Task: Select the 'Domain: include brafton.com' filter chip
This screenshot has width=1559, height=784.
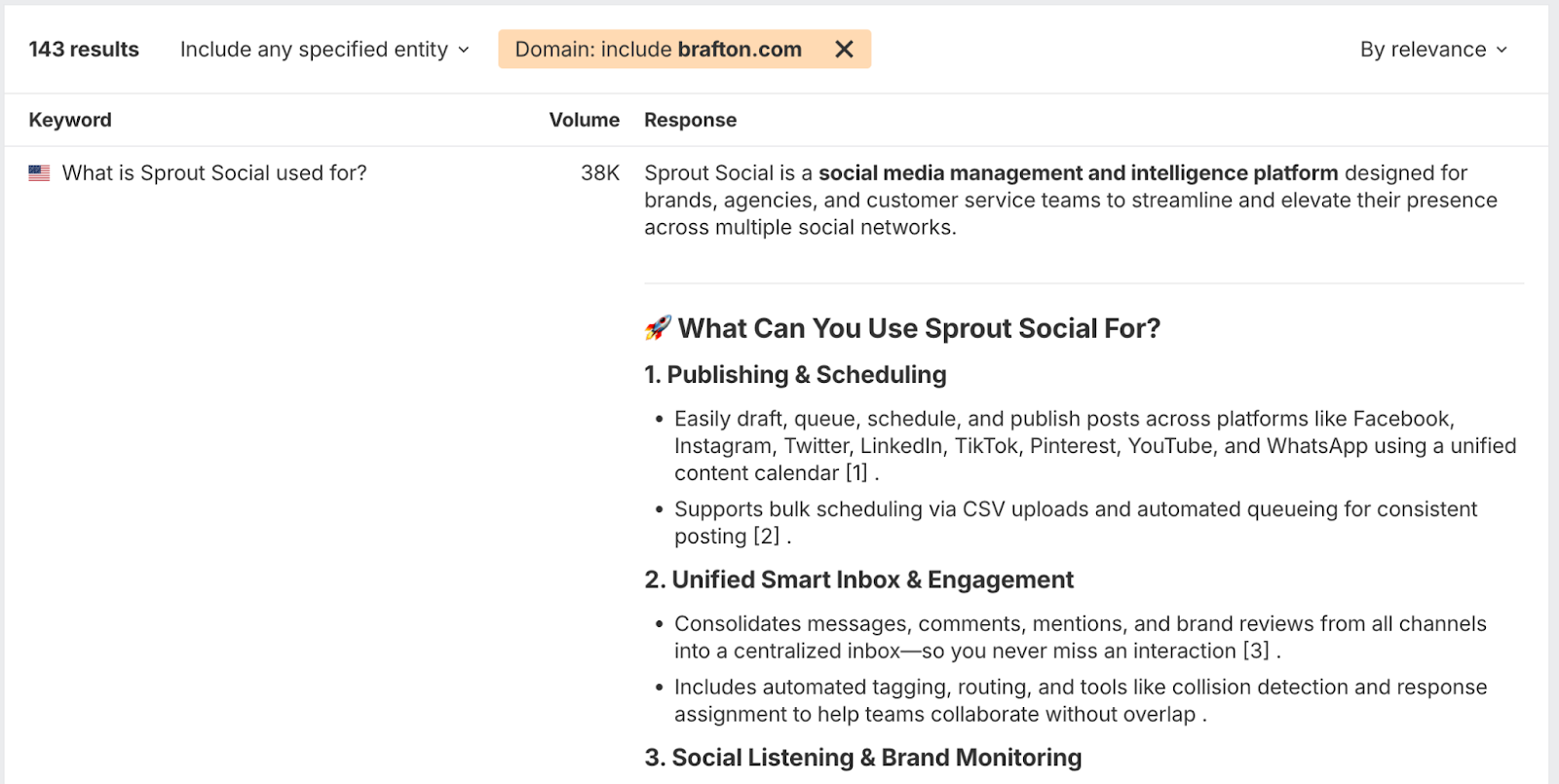Action: pyautogui.click(x=684, y=49)
